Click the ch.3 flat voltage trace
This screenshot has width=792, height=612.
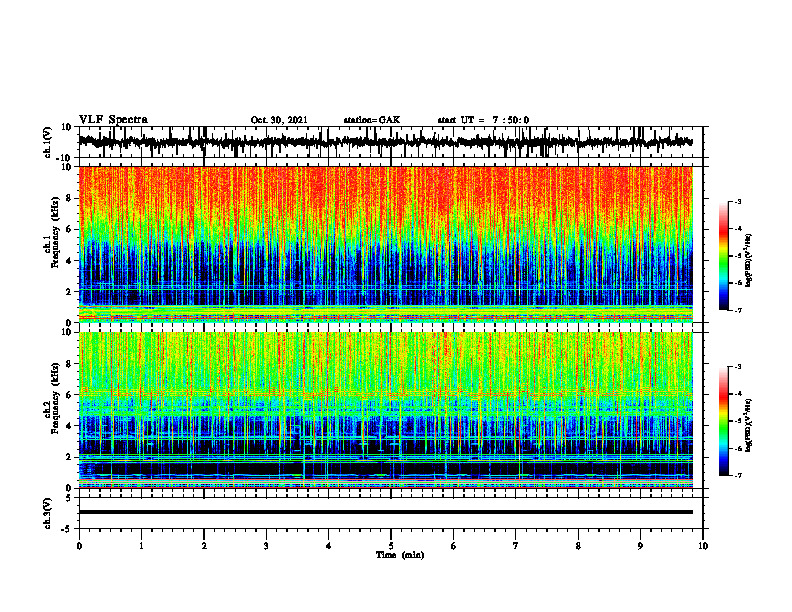(386, 512)
